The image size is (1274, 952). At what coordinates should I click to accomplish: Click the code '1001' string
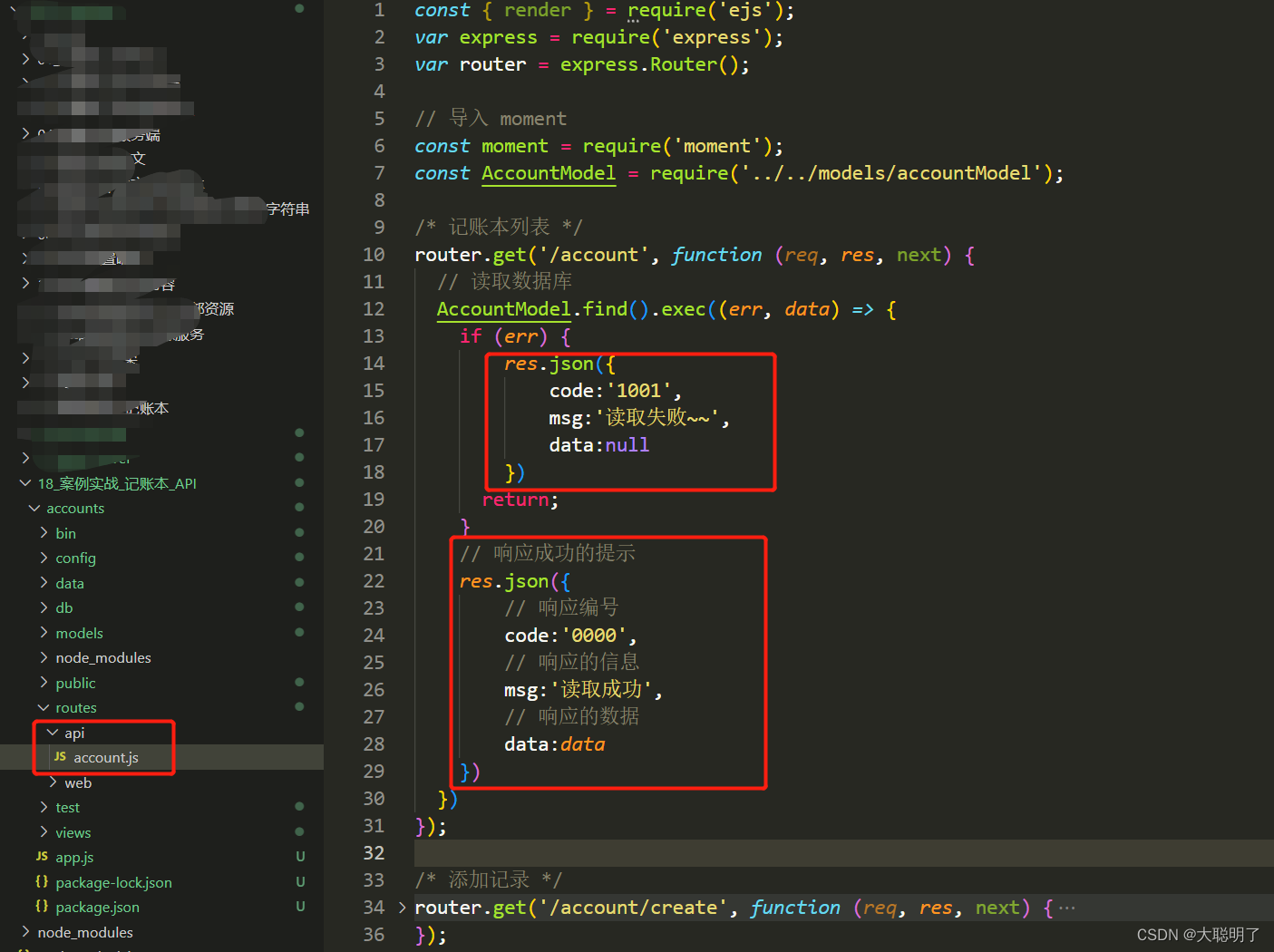point(638,391)
